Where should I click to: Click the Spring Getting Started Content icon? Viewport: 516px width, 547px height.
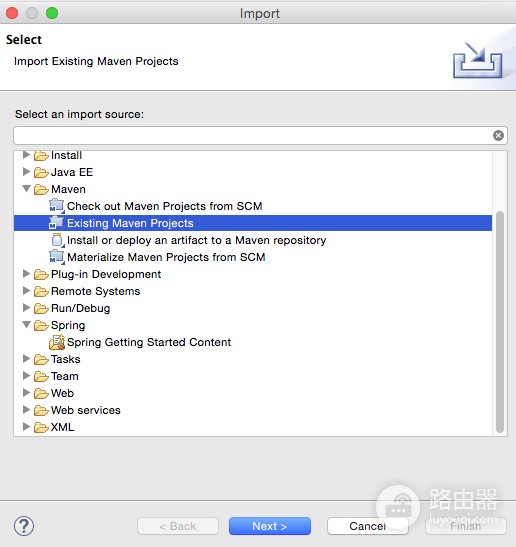click(x=57, y=342)
